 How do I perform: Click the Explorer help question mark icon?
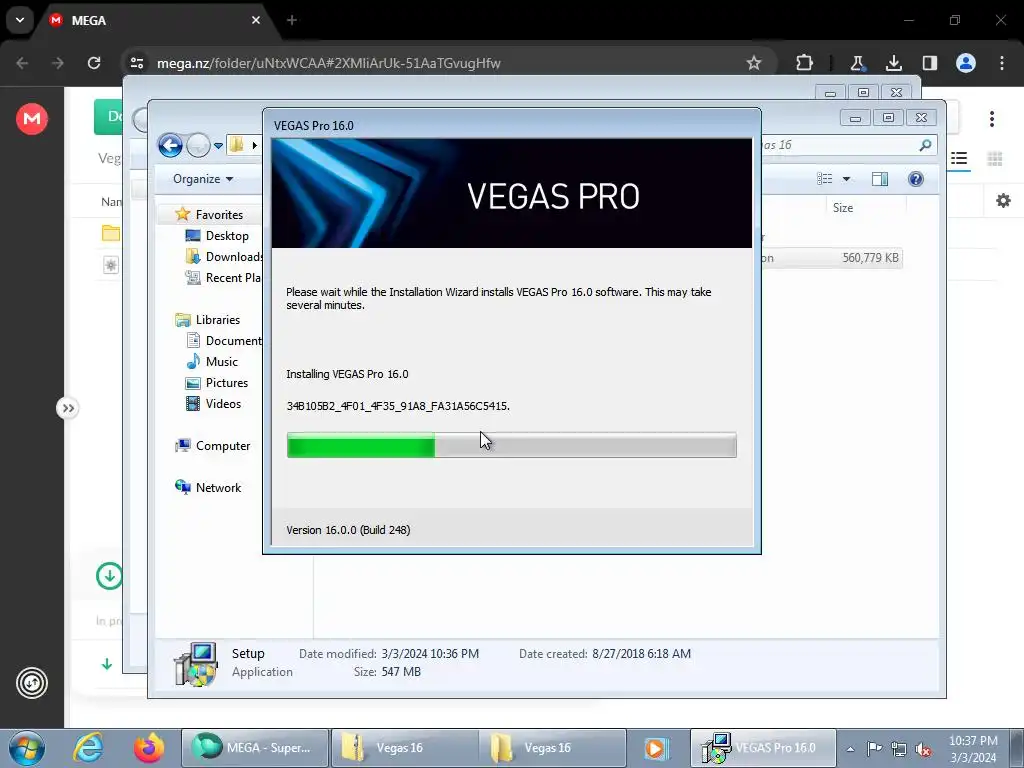[x=916, y=179]
